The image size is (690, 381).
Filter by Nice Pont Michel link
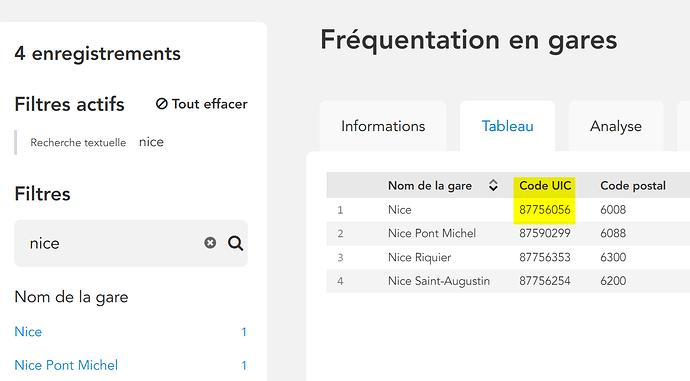tap(66, 365)
